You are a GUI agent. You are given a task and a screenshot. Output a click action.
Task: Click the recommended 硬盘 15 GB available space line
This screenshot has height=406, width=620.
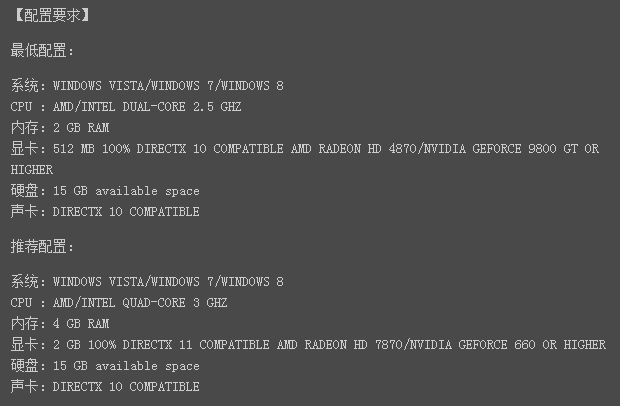105,366
